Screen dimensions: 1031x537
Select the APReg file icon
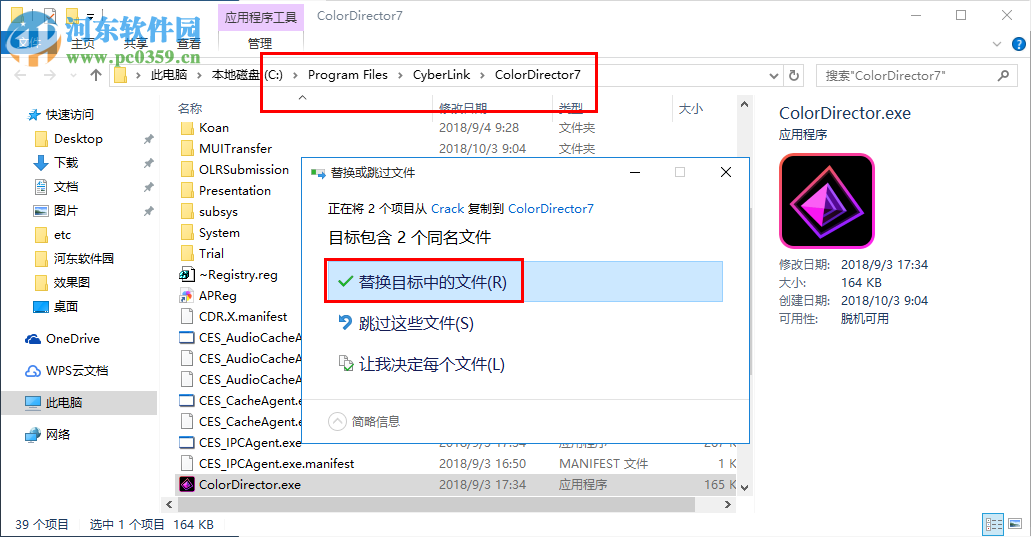187,296
